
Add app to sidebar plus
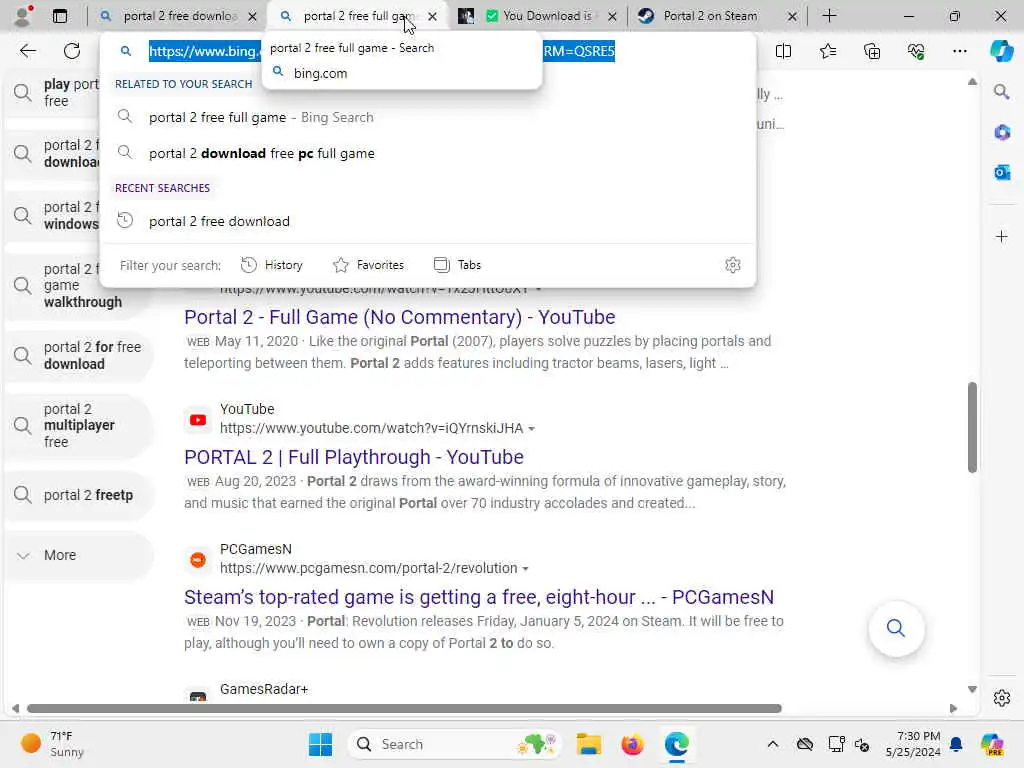coord(1001,236)
